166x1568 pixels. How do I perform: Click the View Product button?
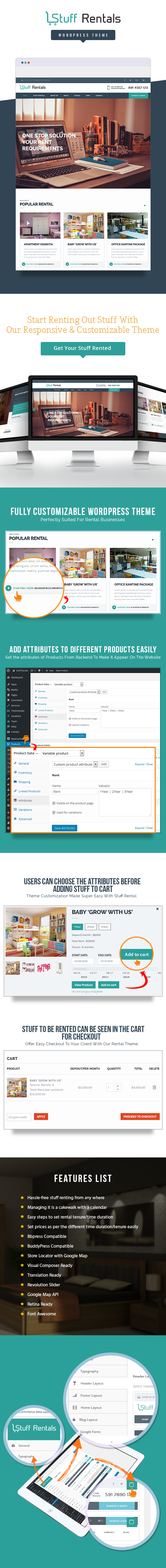[84, 985]
